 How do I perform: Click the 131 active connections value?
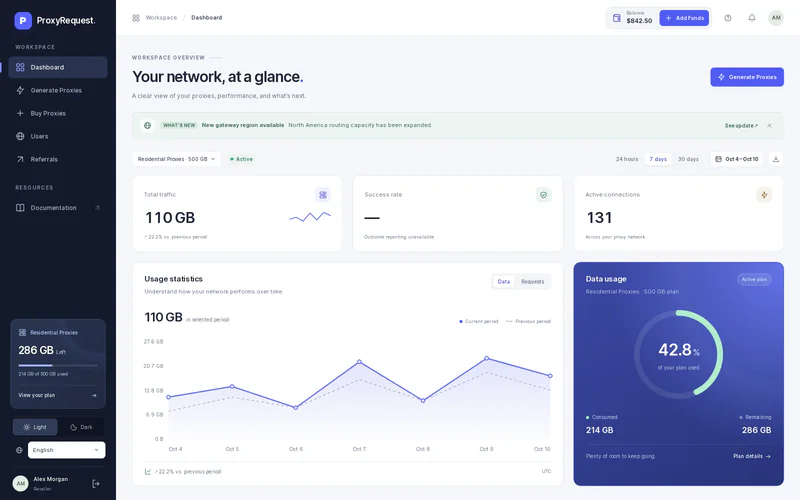coord(599,218)
